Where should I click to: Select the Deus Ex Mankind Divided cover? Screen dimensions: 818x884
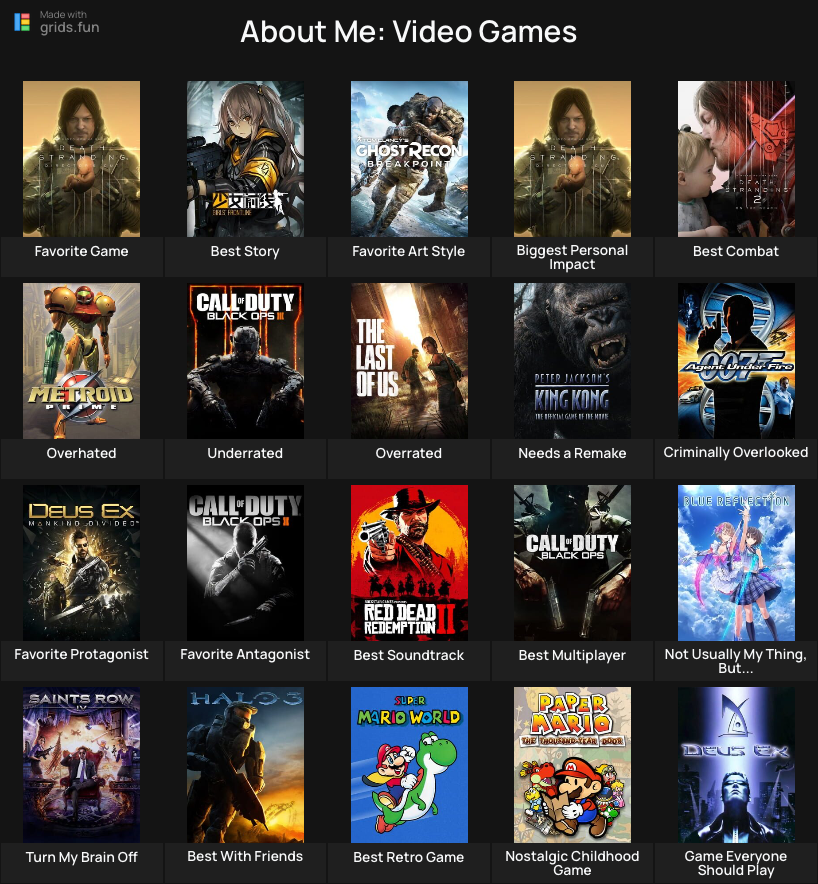pyautogui.click(x=81, y=563)
